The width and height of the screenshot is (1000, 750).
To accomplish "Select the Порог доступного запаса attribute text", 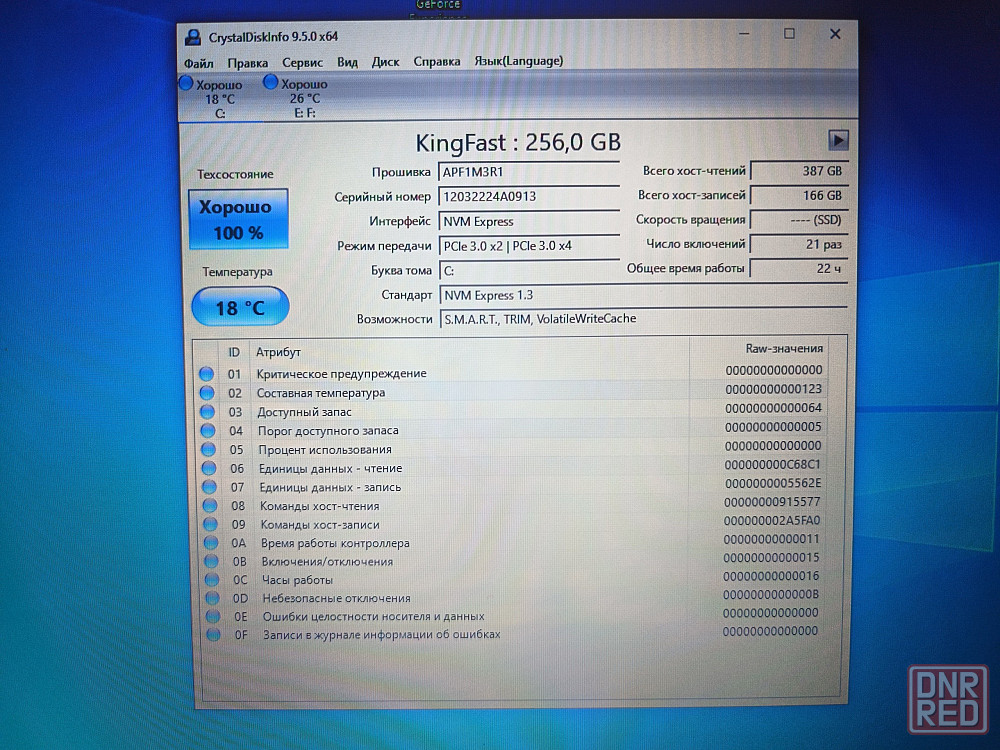I will 328,431.
